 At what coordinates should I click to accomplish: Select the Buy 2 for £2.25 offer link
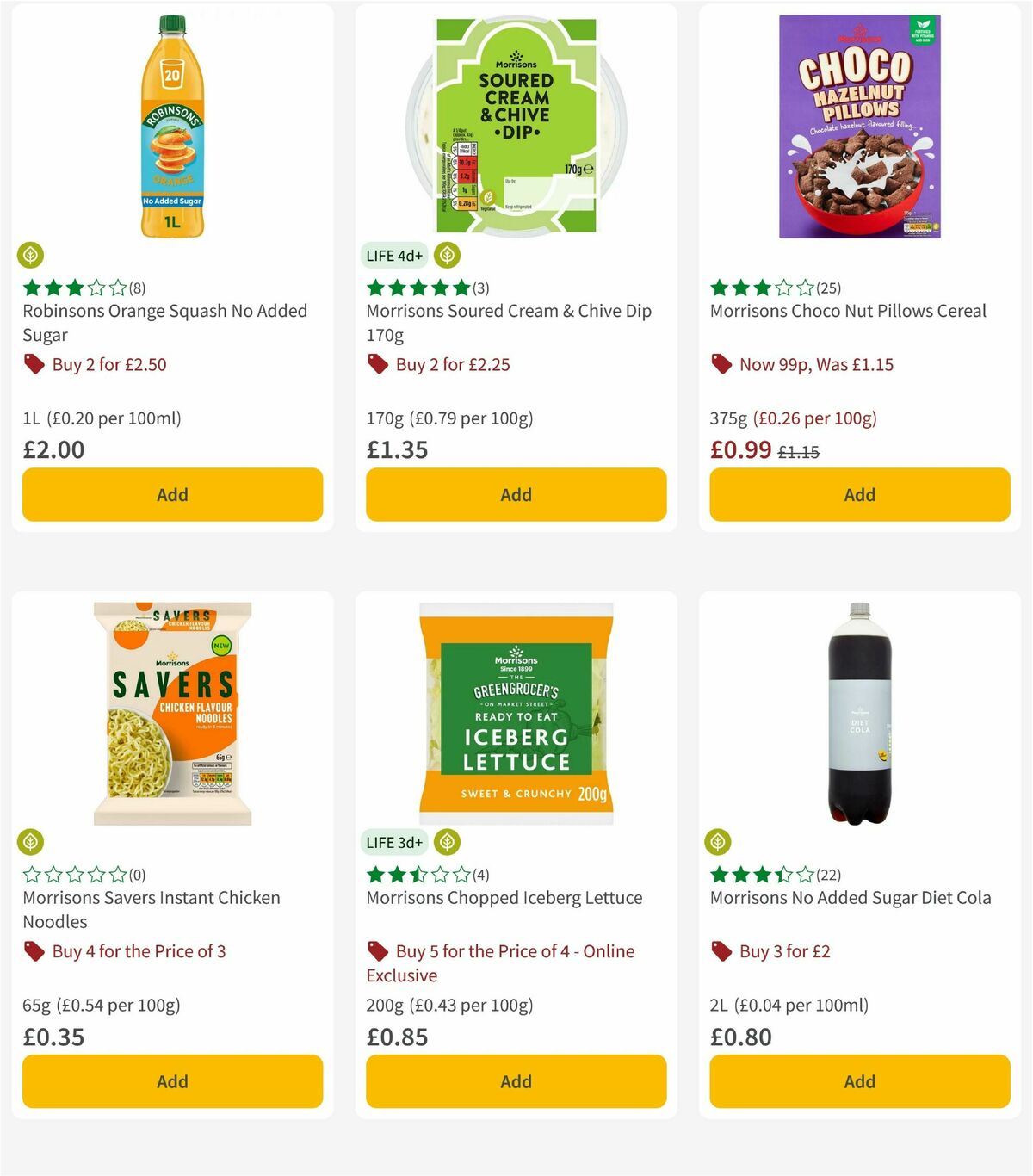452,364
